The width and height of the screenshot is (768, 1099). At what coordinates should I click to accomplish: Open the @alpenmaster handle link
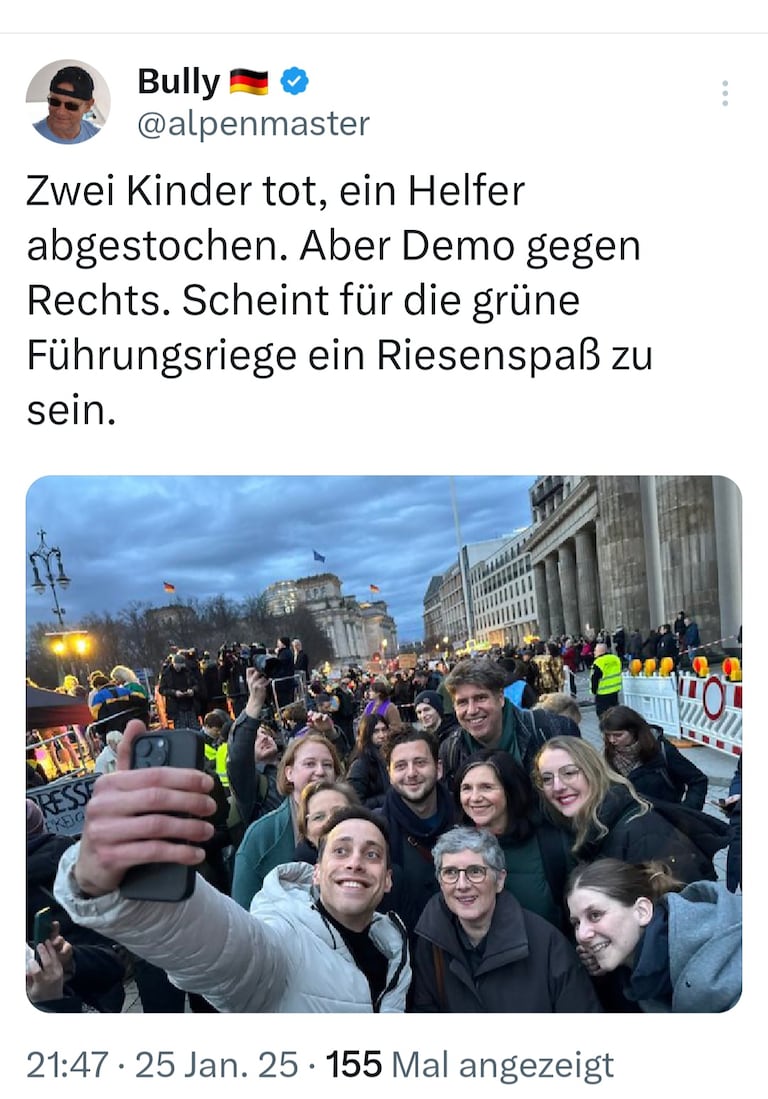[x=253, y=125]
